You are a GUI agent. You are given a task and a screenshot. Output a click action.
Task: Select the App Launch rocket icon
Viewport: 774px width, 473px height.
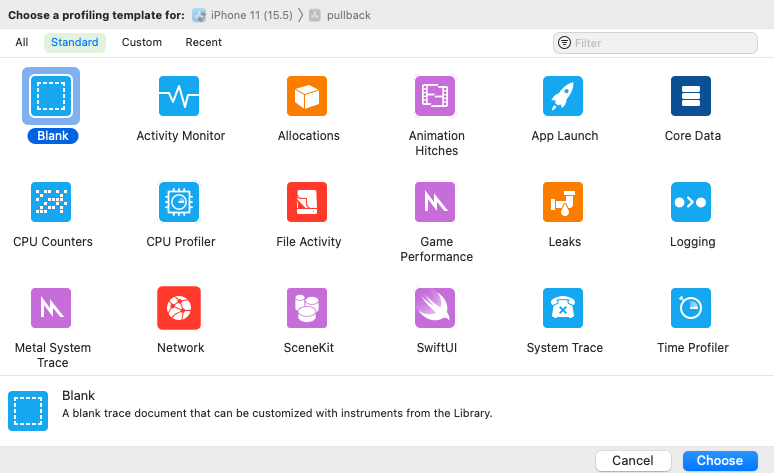(x=563, y=96)
